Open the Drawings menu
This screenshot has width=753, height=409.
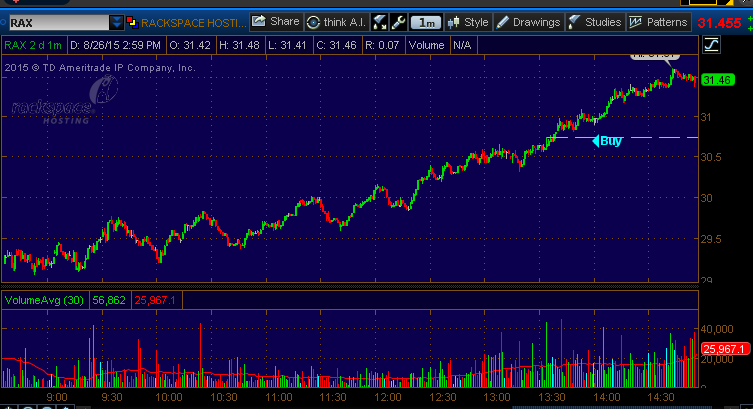pos(529,21)
